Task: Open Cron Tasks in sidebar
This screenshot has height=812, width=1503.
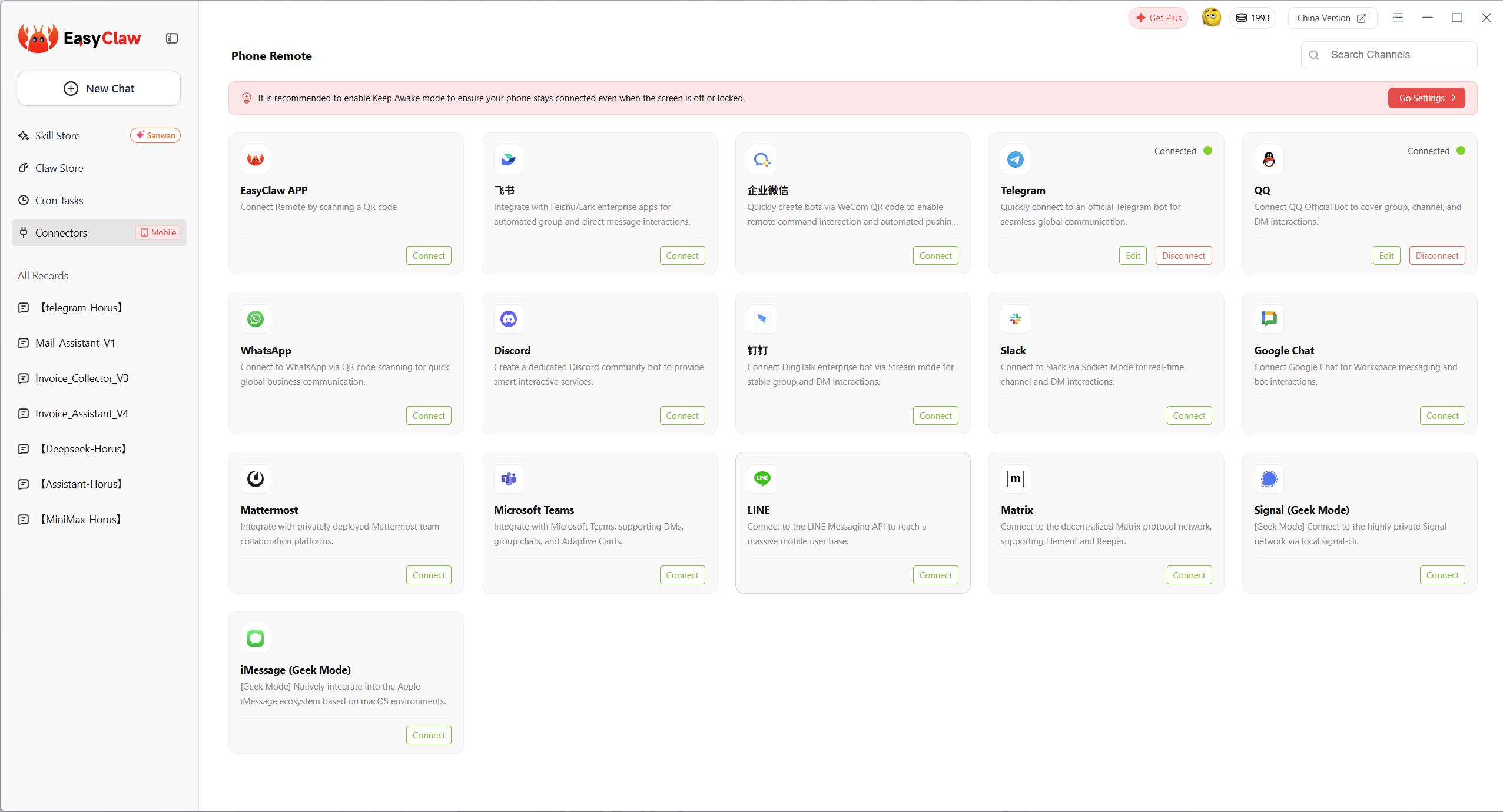Action: pyautogui.click(x=59, y=201)
